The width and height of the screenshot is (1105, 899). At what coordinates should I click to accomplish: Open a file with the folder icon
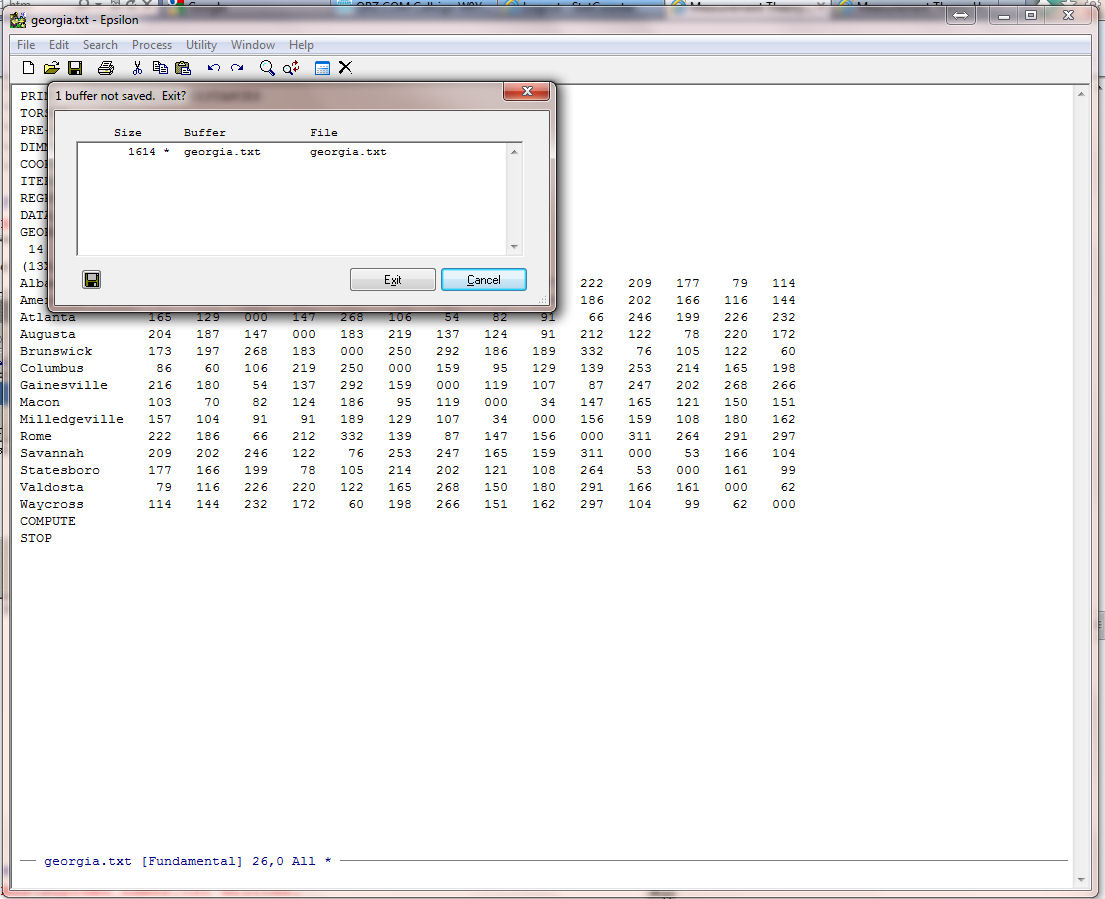51,68
